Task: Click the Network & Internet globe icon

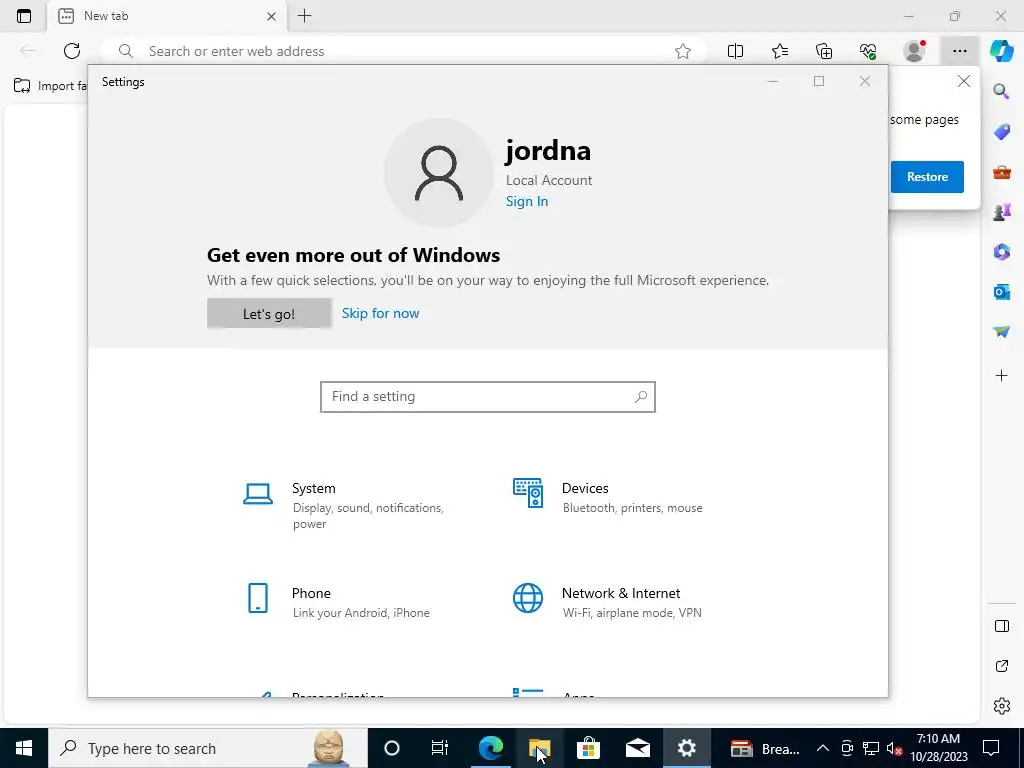Action: [528, 598]
